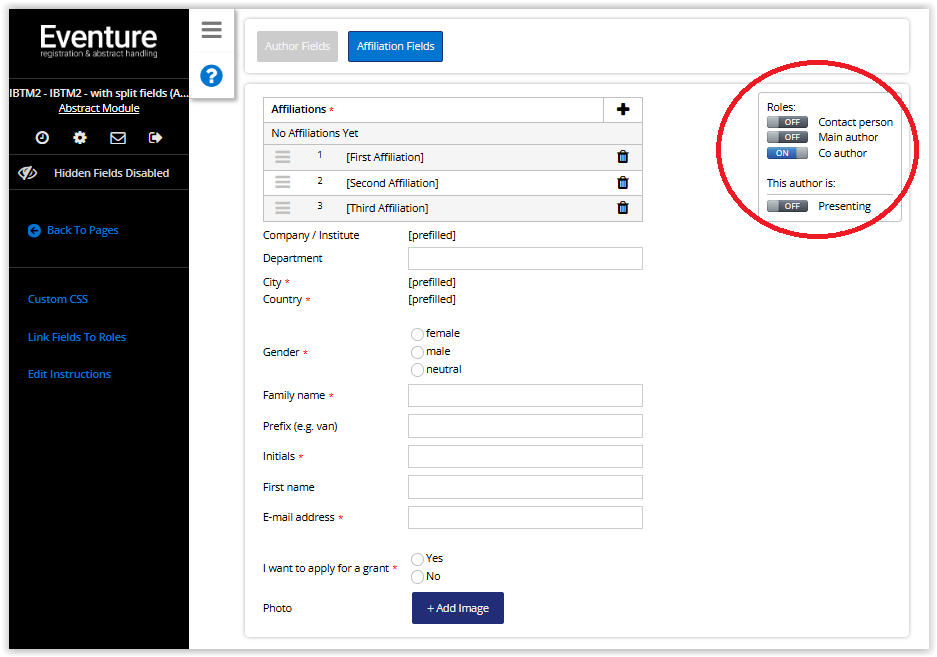This screenshot has height=657, width=937.
Task: Open settings gear icon in sidebar
Action: coord(80,138)
